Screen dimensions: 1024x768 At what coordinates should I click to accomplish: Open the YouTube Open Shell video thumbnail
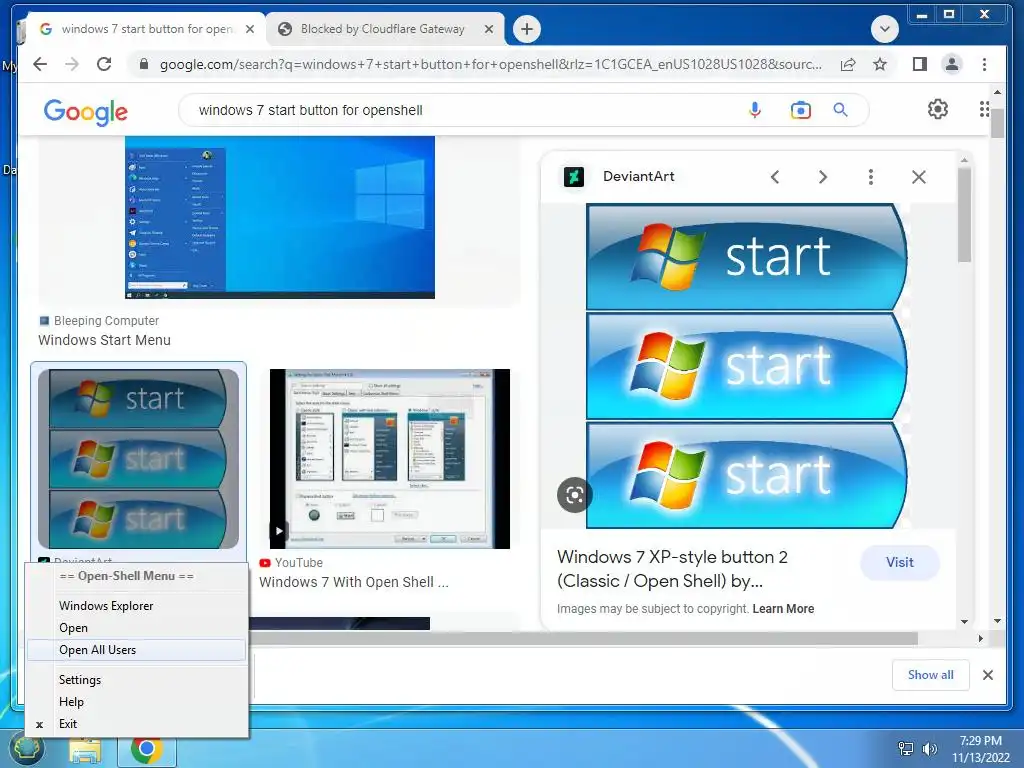point(390,458)
